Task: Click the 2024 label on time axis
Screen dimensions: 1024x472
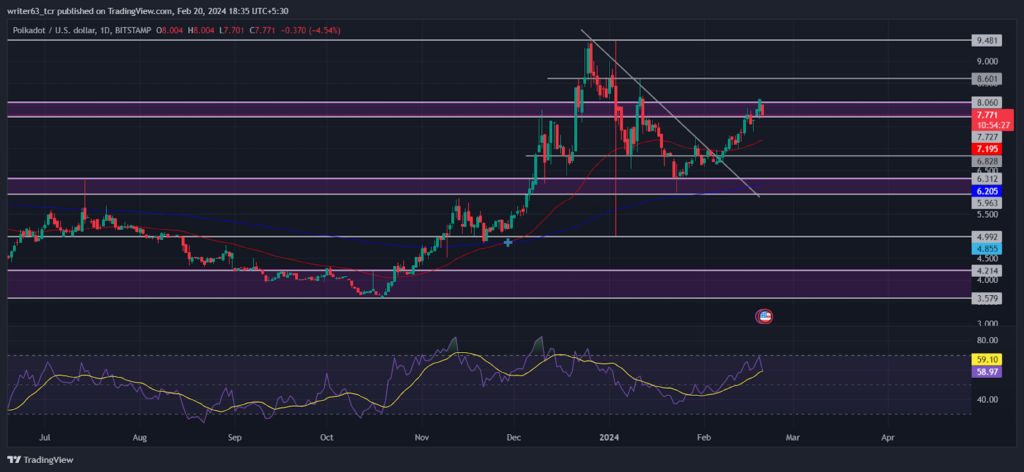Action: tap(609, 436)
